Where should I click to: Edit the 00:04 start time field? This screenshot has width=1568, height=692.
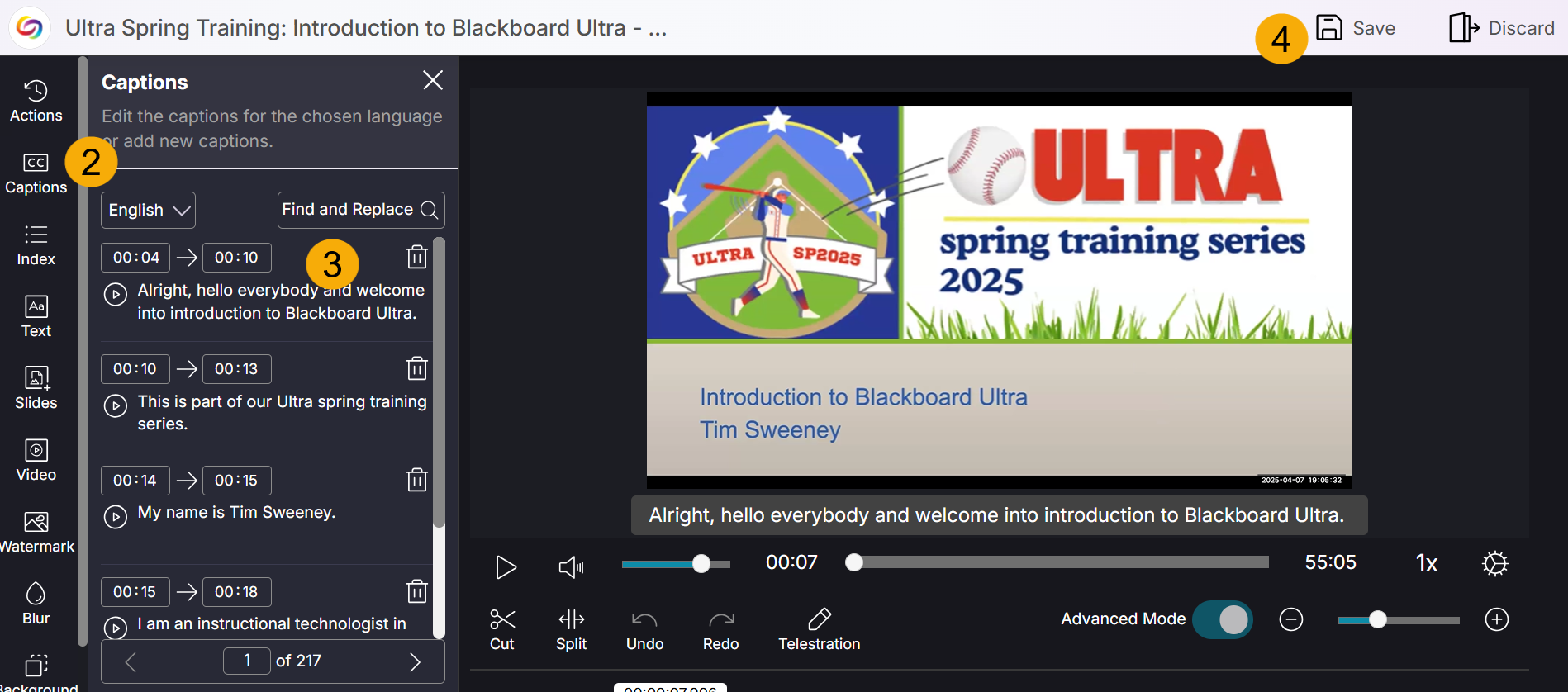coord(135,258)
